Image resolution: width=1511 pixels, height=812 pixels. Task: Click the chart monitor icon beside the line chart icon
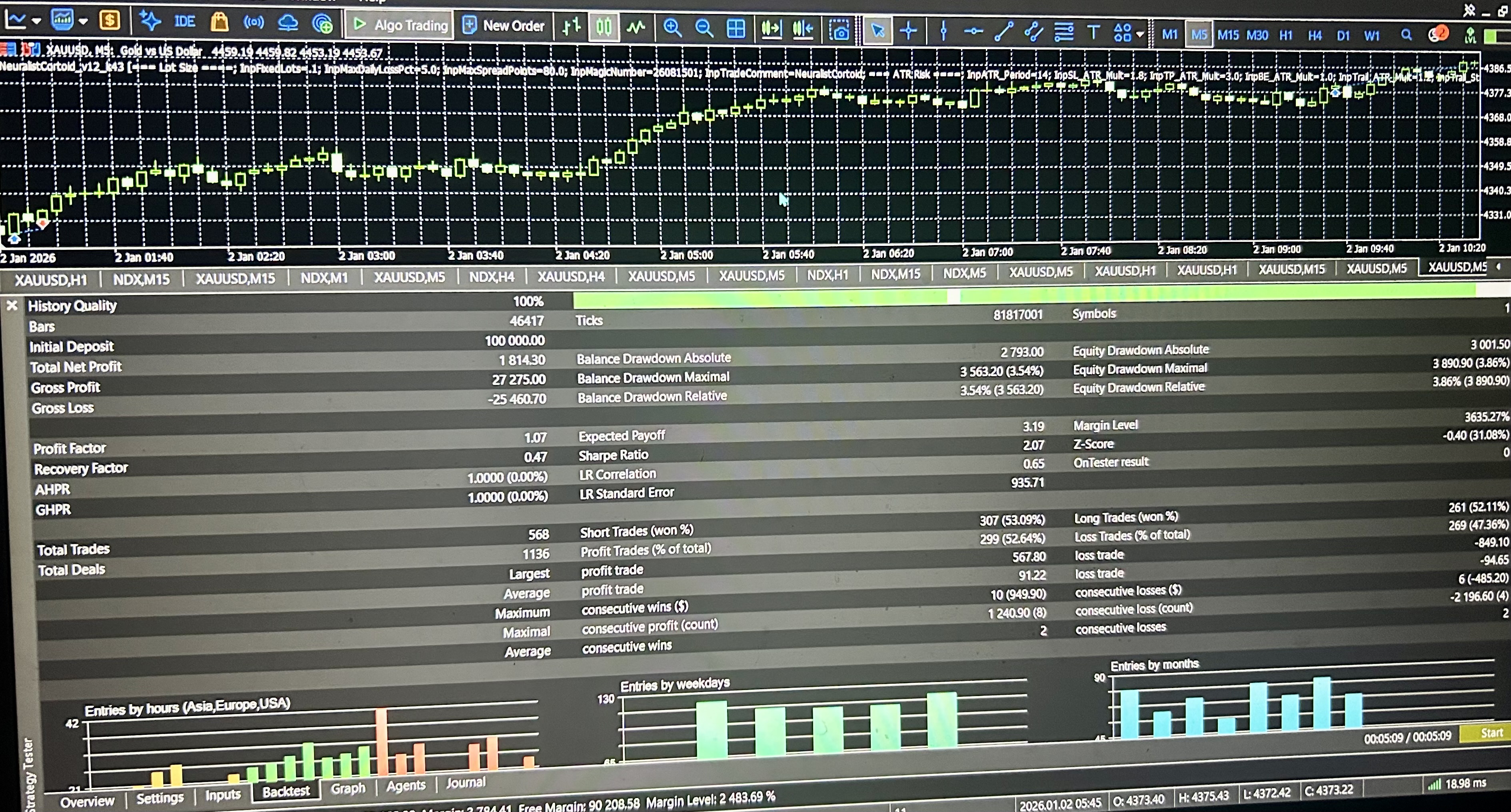[62, 19]
